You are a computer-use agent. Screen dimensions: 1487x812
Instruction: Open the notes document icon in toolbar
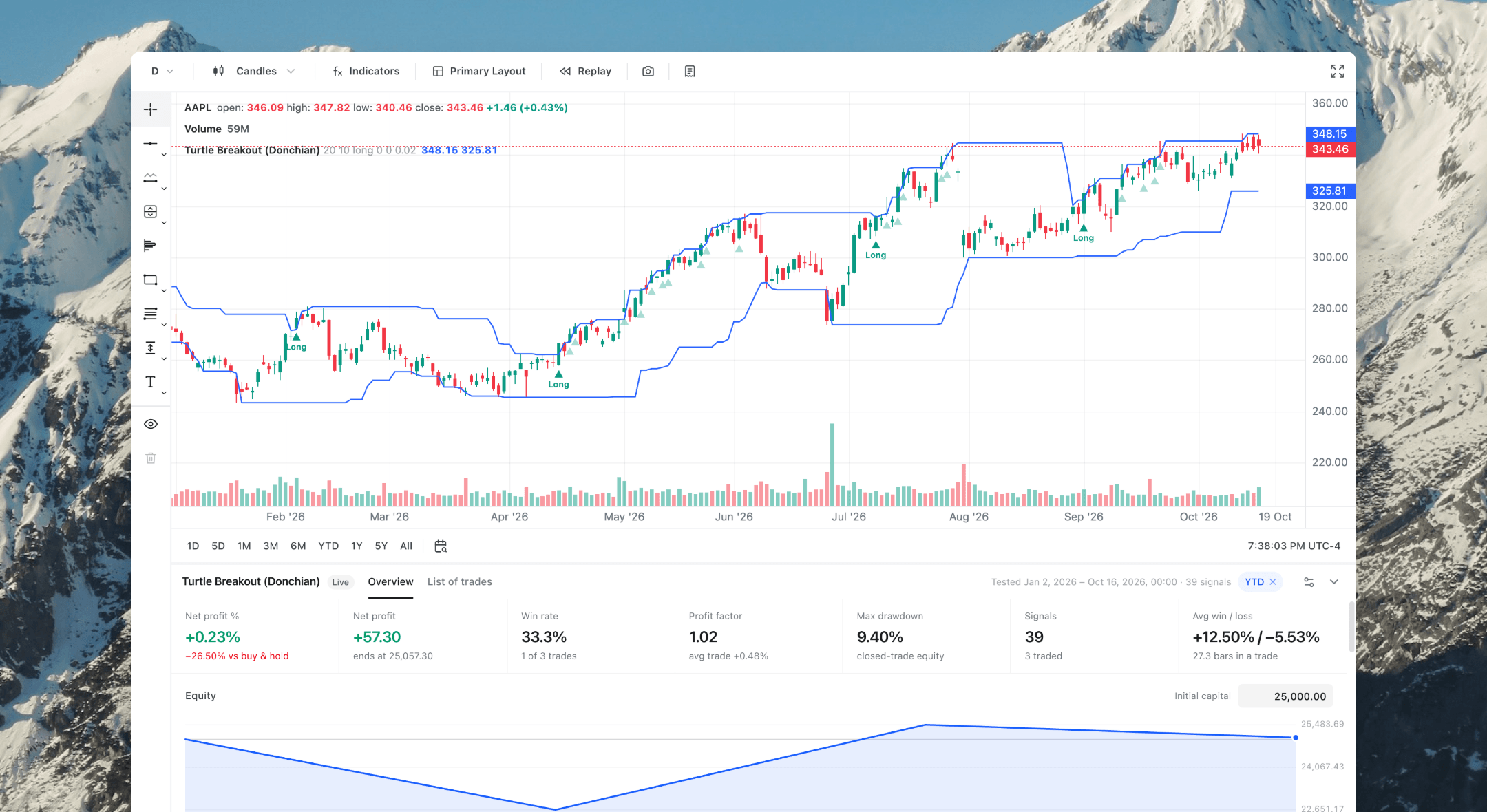690,71
